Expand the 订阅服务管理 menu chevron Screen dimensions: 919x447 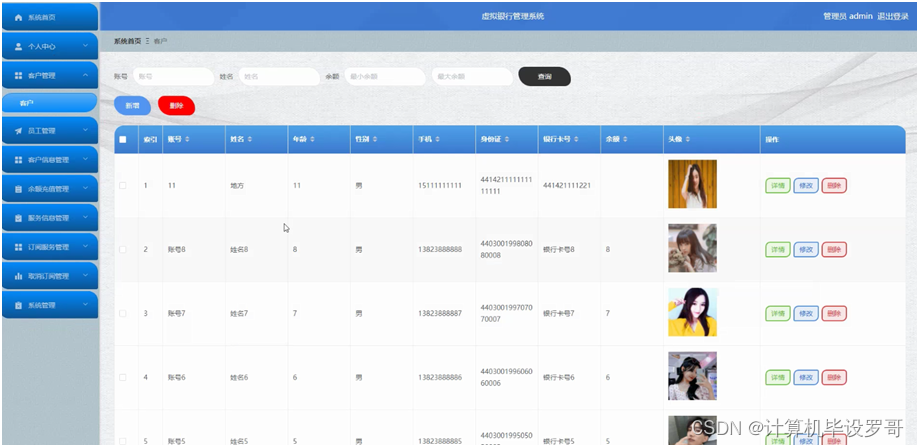click(x=86, y=247)
